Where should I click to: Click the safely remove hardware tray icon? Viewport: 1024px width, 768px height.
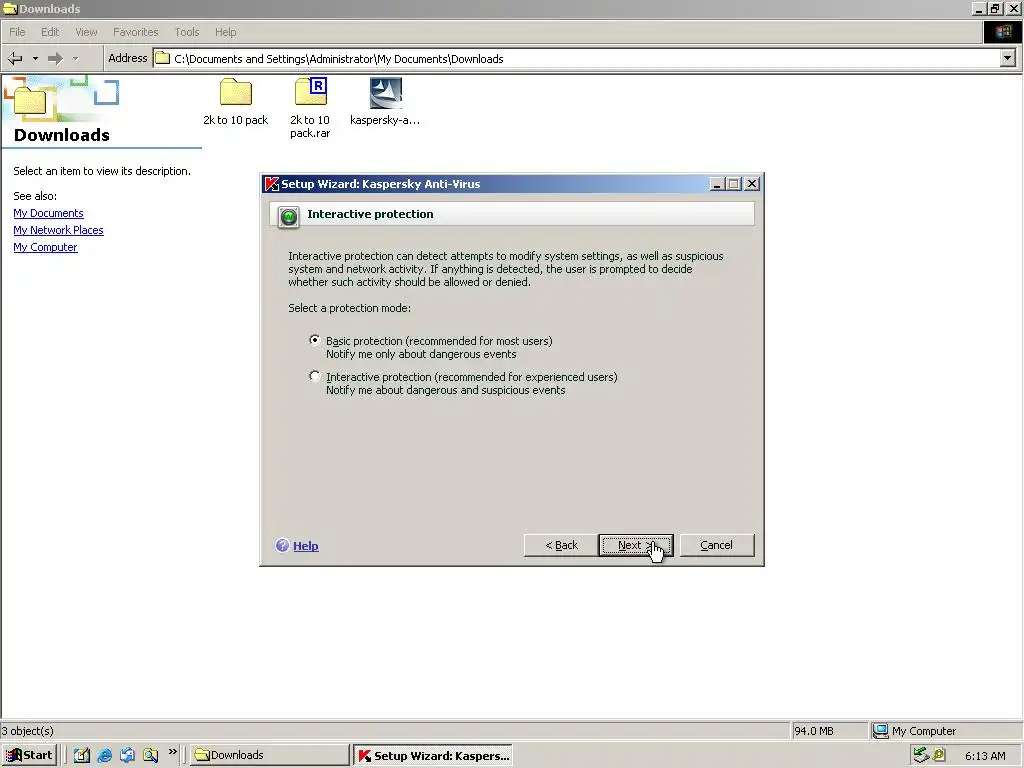pos(921,755)
